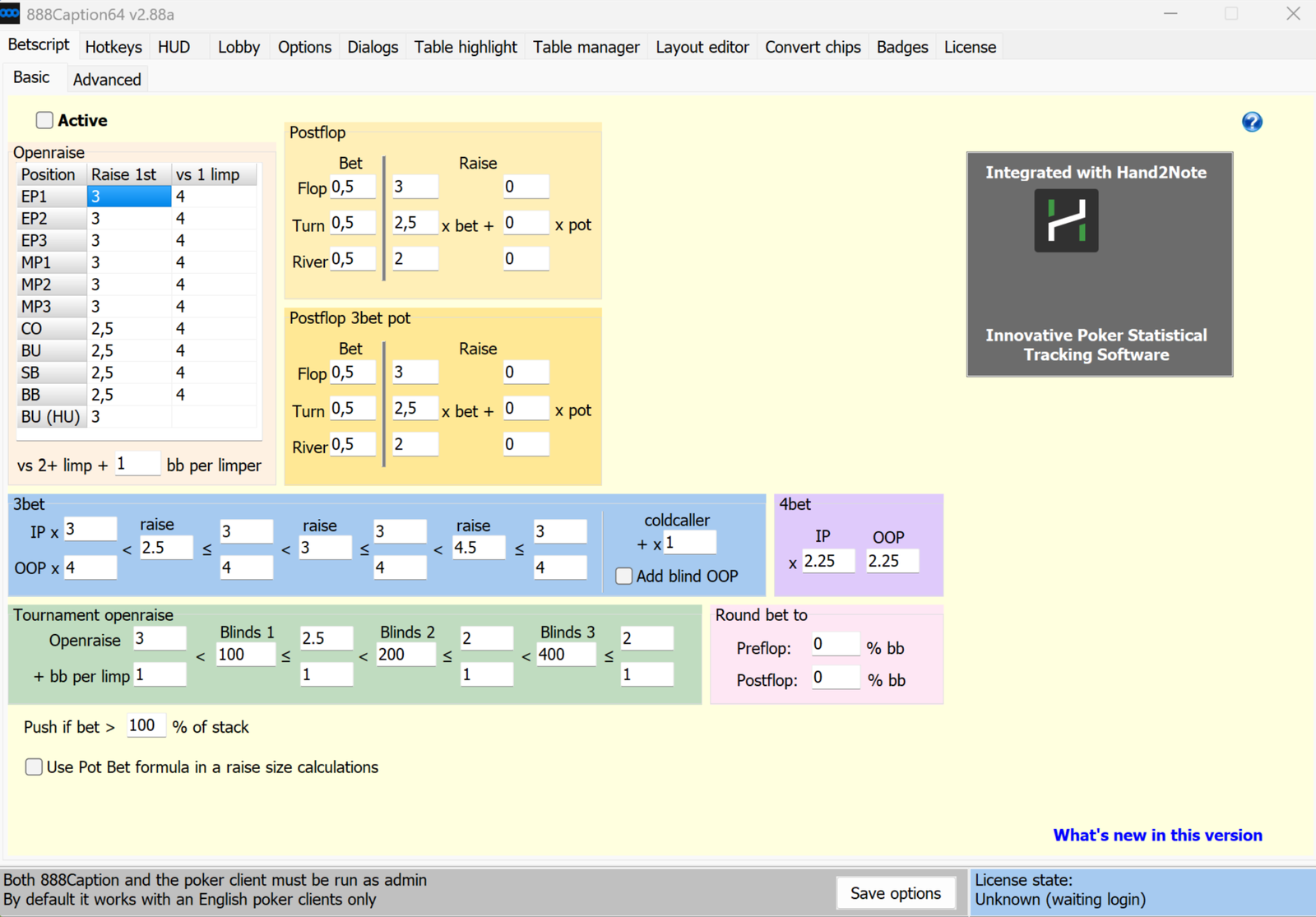Click the Round bet Preflop % field
Image resolution: width=1316 pixels, height=917 pixels.
pos(836,644)
